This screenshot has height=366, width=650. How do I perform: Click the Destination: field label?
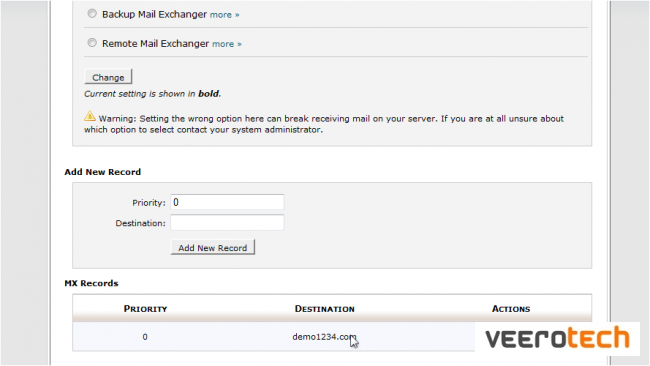point(141,223)
